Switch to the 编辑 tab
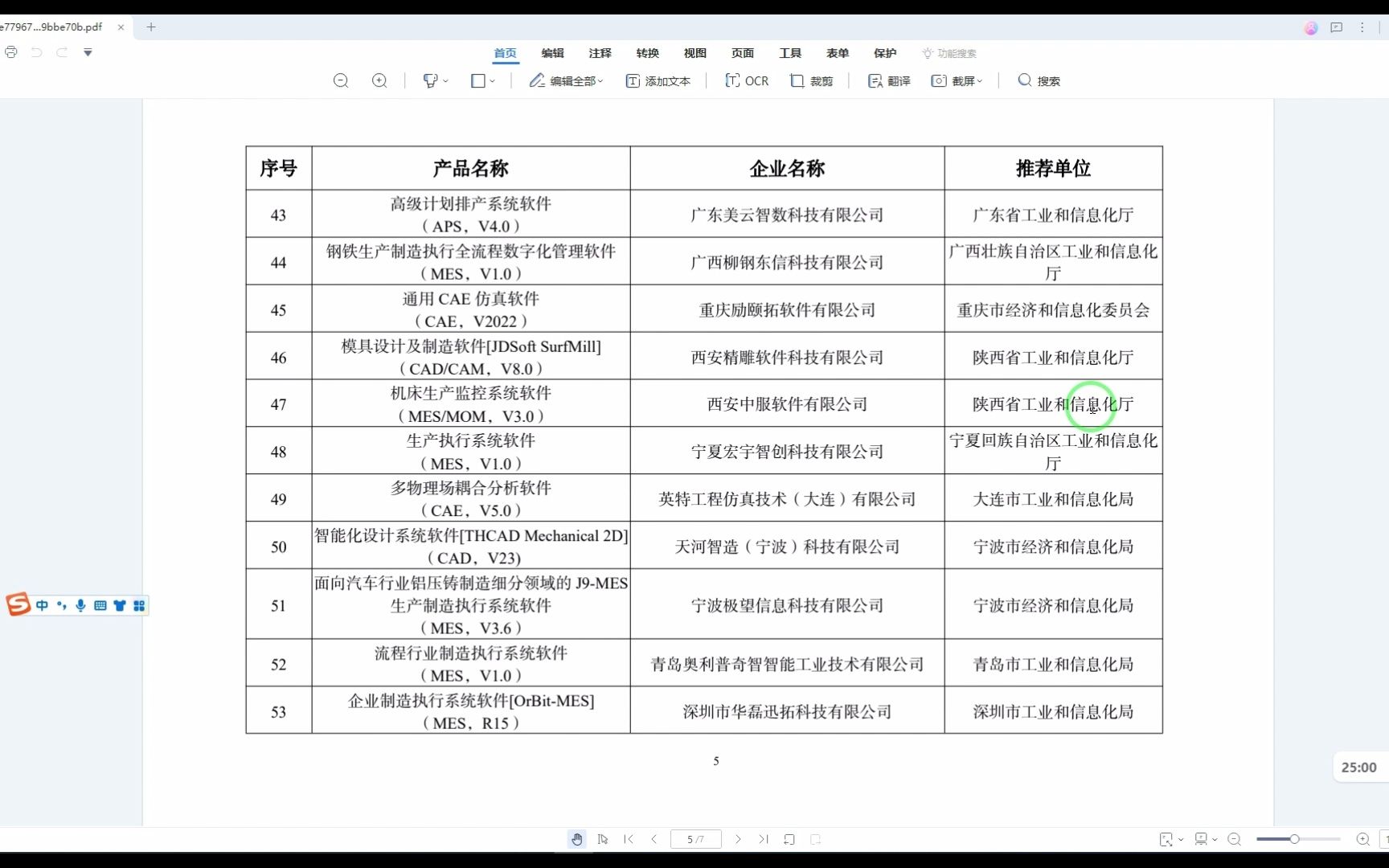The image size is (1389, 868). [x=552, y=53]
